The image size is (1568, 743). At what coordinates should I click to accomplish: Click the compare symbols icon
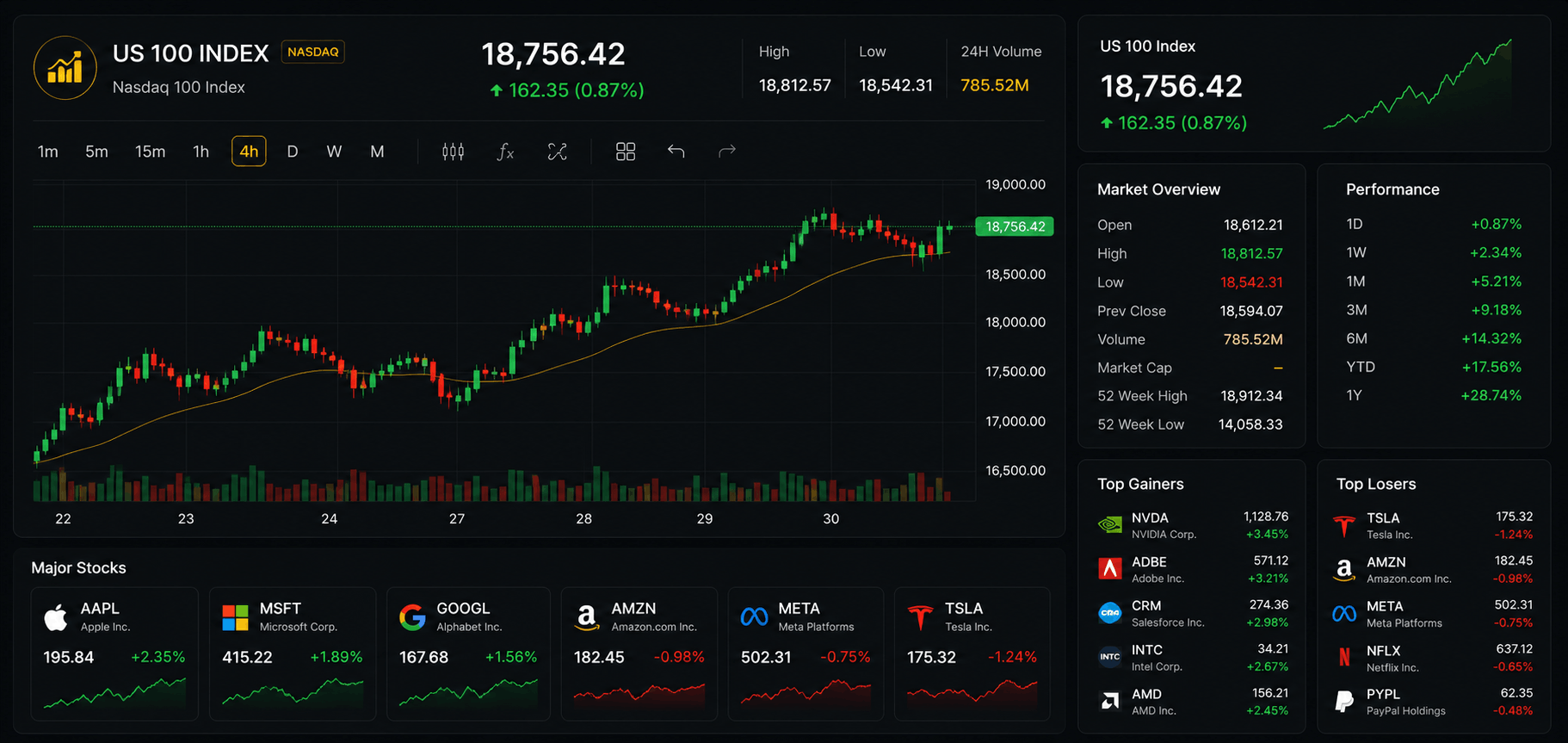[x=558, y=152]
